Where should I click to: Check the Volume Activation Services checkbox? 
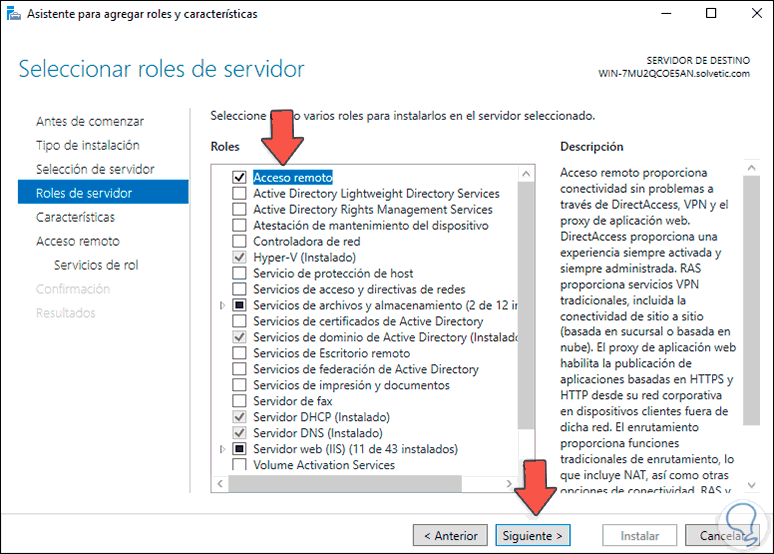239,464
